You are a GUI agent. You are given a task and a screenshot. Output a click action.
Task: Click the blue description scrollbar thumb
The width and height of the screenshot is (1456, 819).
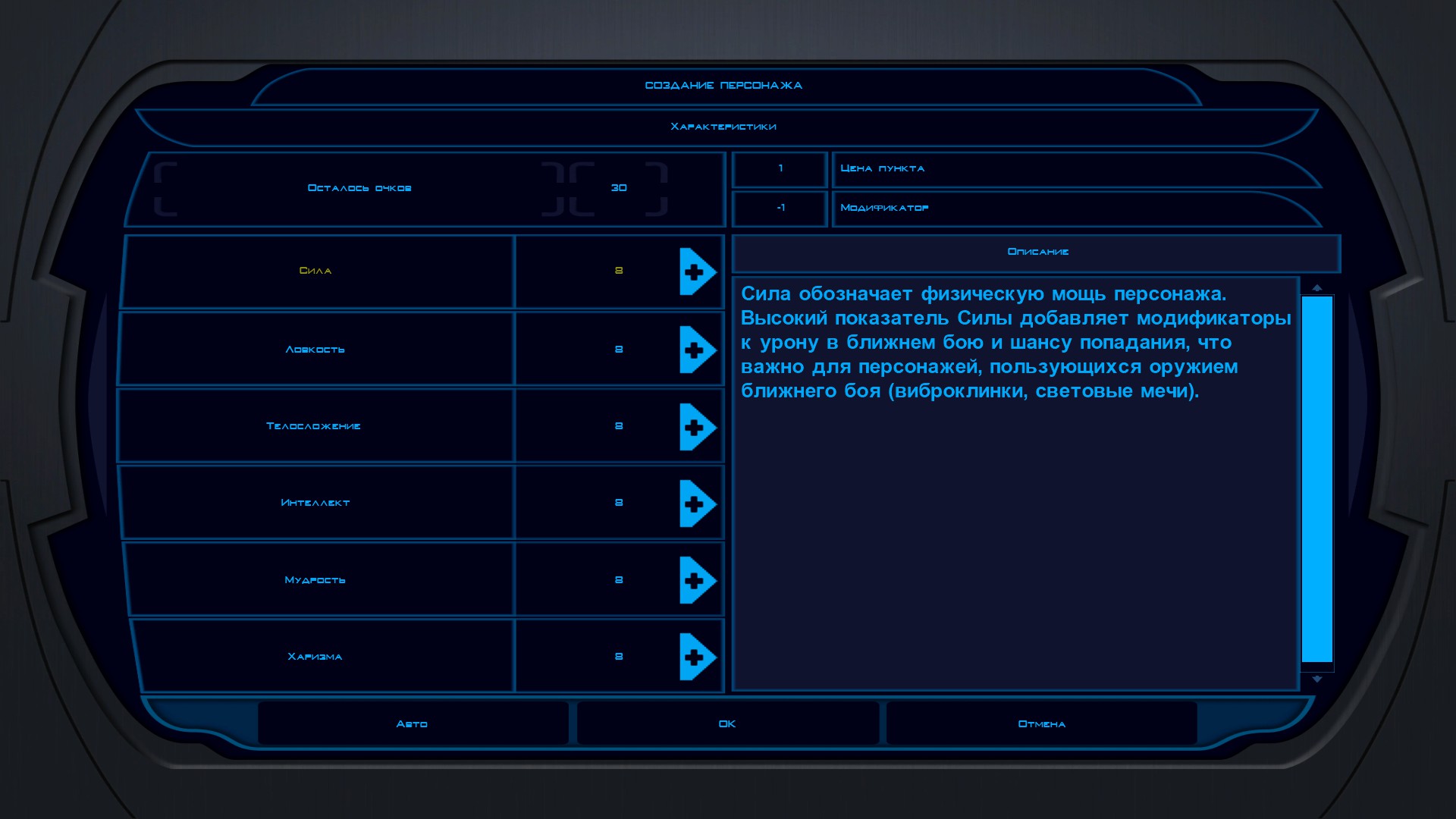click(1317, 479)
